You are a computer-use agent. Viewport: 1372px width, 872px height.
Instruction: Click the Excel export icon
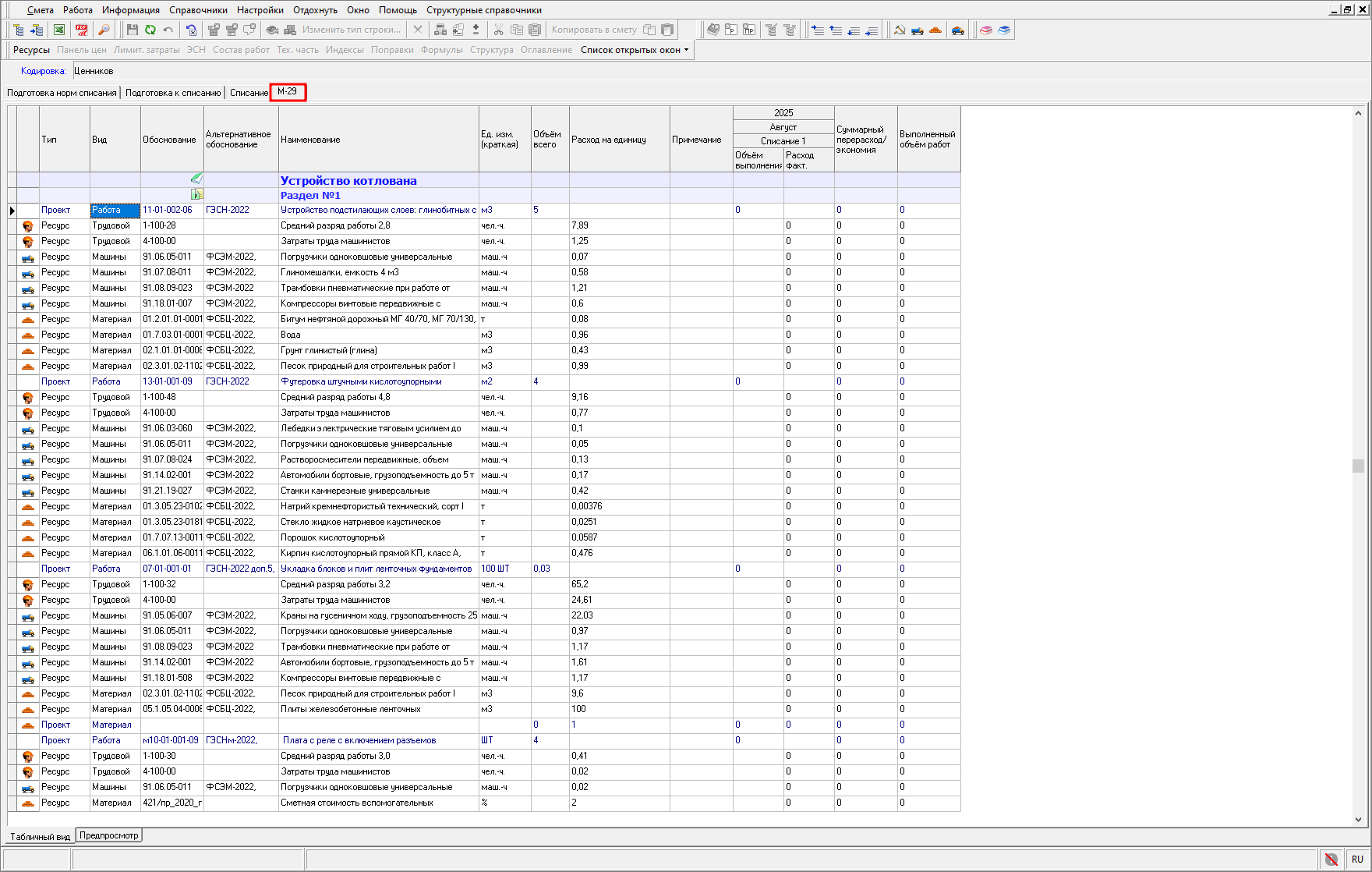(x=59, y=30)
